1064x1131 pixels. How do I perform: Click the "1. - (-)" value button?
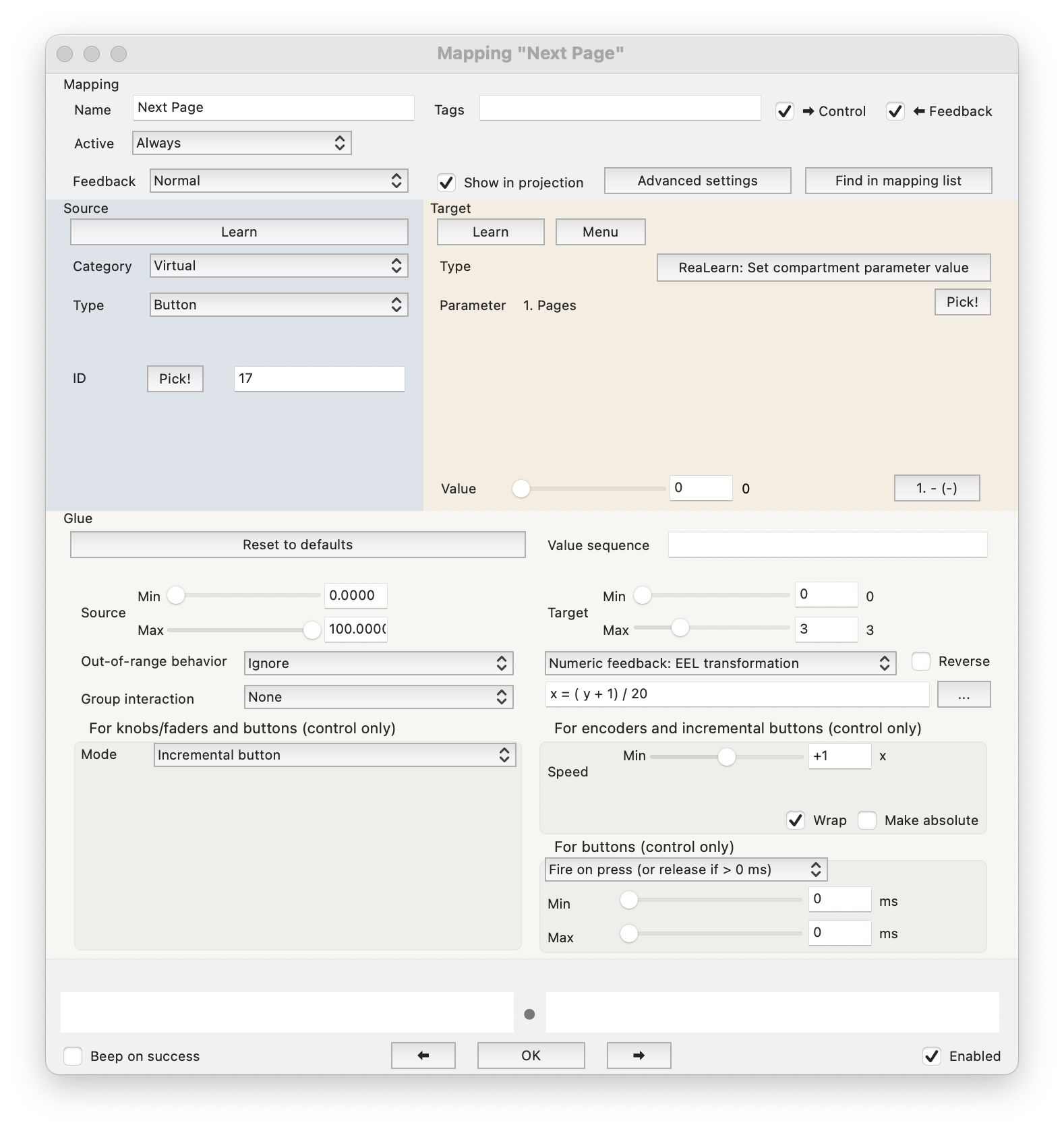pyautogui.click(x=937, y=488)
